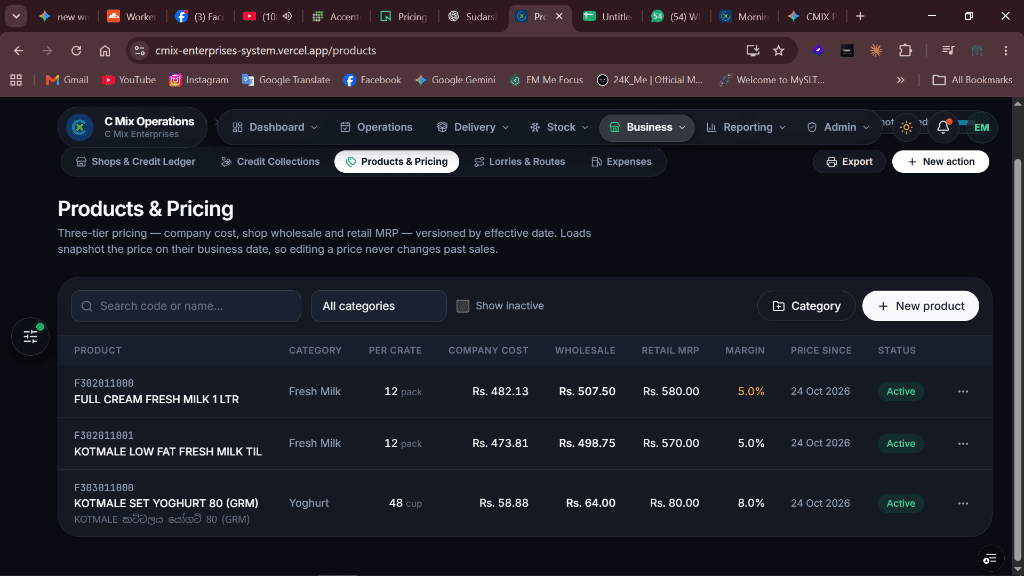Screen dimensions: 1024x576
Task: Switch to Expenses tab
Action: (x=621, y=162)
